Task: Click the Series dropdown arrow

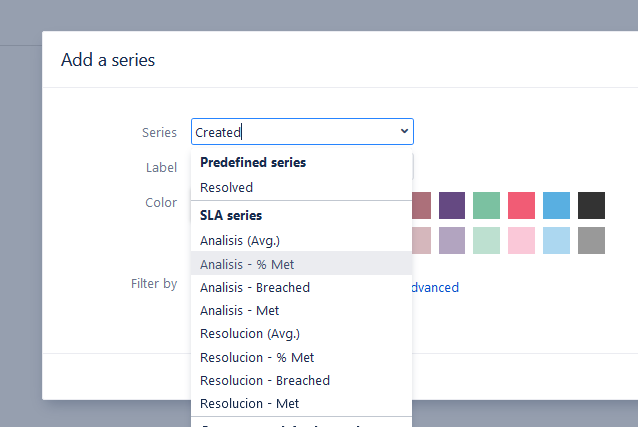Action: [x=404, y=131]
